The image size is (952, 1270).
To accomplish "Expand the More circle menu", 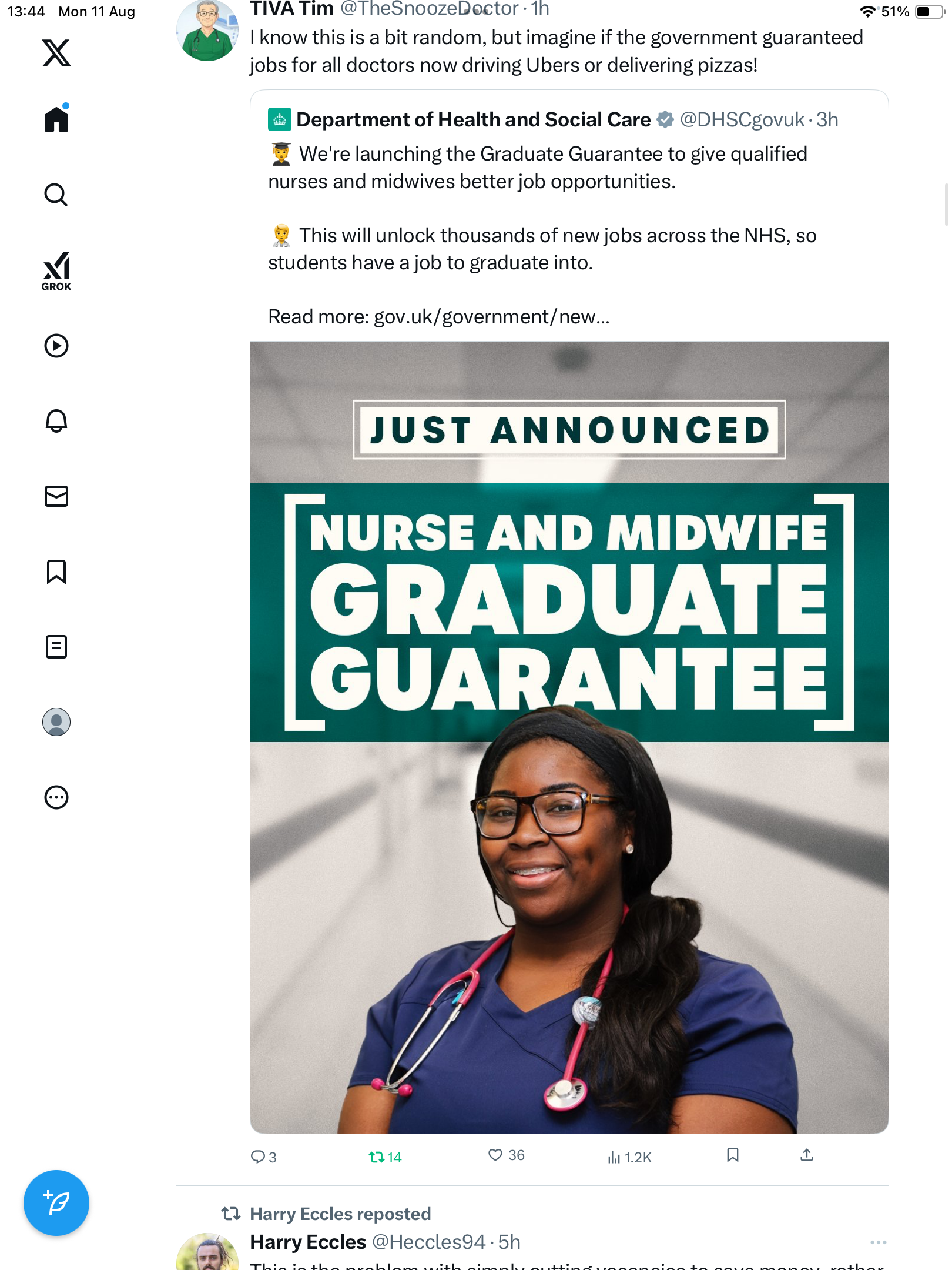I will coord(56,797).
